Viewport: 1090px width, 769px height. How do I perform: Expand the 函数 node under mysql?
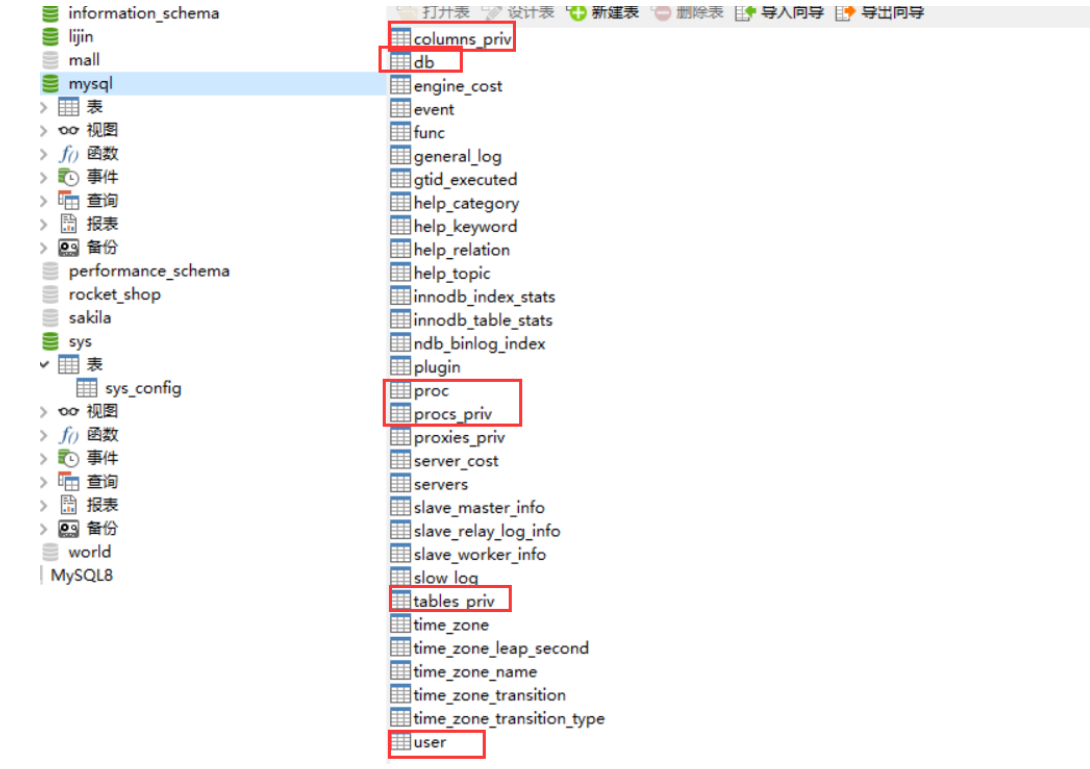click(x=44, y=154)
